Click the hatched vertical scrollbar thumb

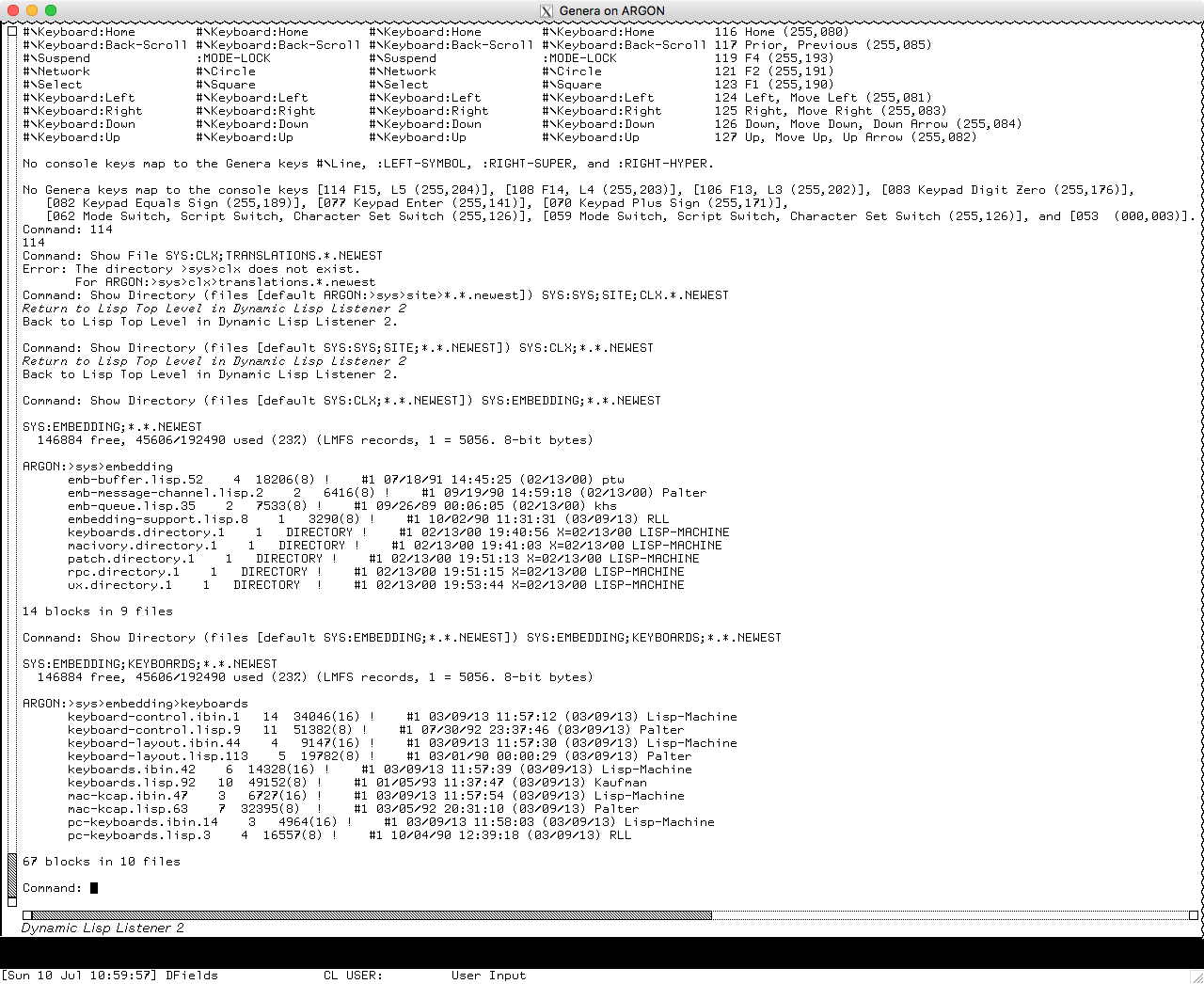(x=12, y=874)
